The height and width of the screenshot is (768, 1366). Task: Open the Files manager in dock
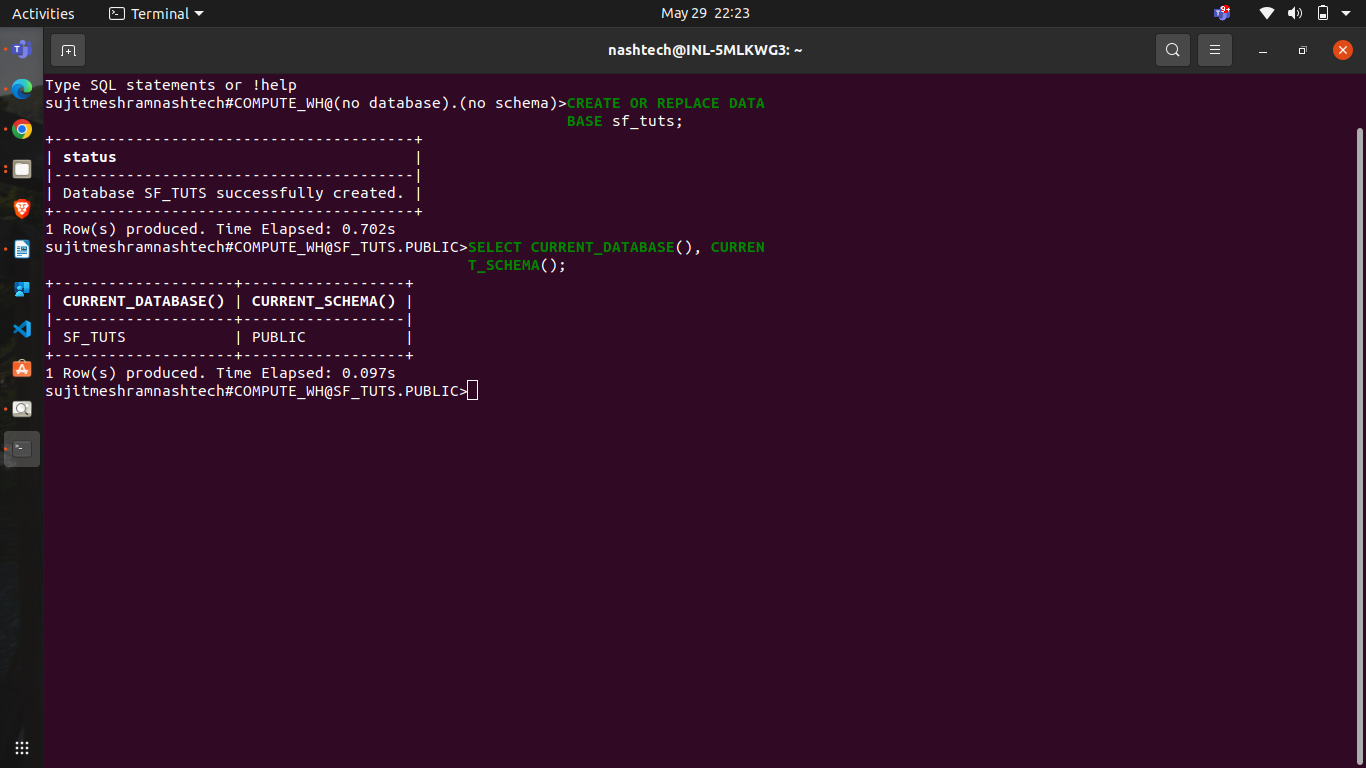click(22, 169)
